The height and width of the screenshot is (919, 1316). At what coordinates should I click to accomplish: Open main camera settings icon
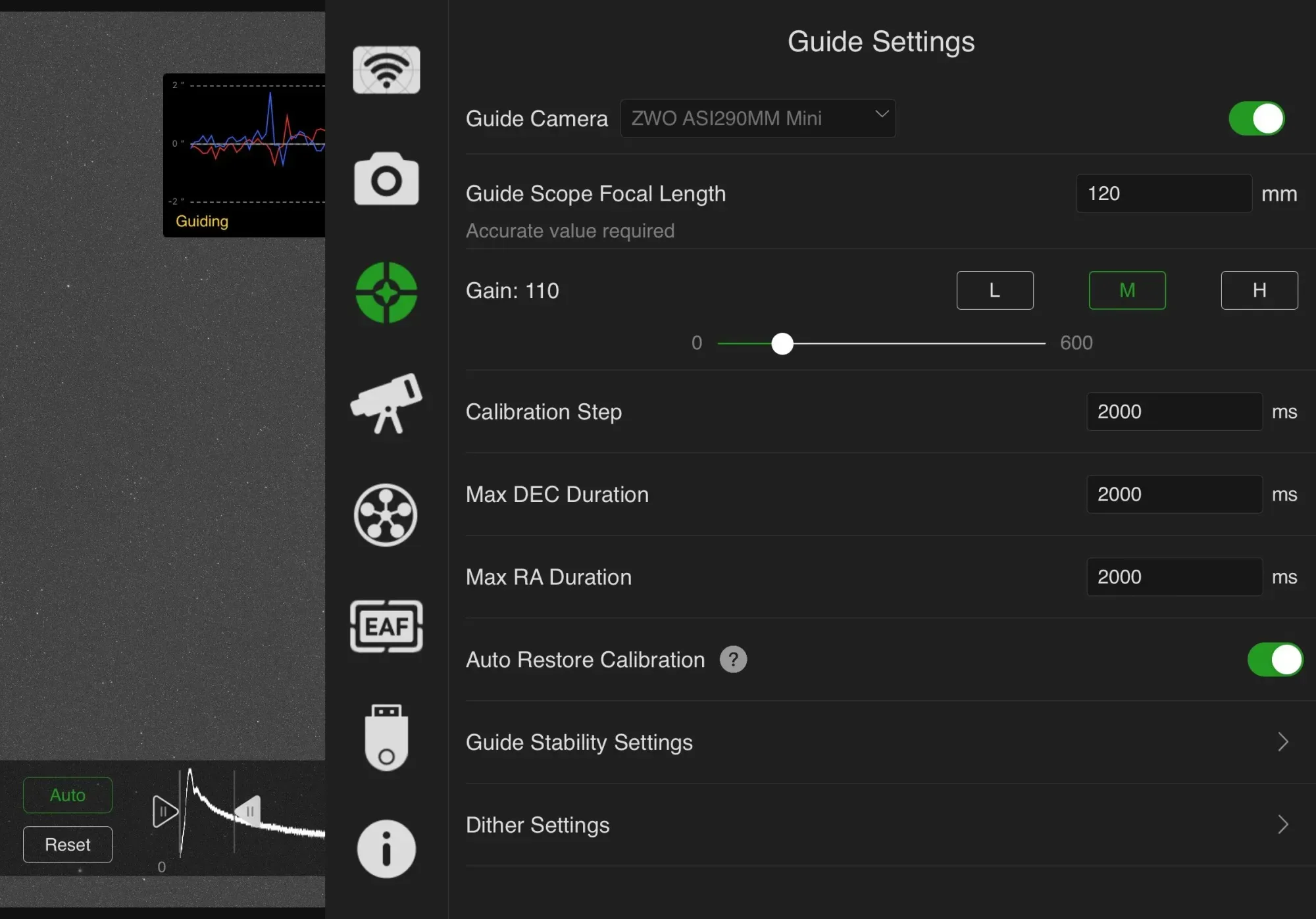(386, 180)
